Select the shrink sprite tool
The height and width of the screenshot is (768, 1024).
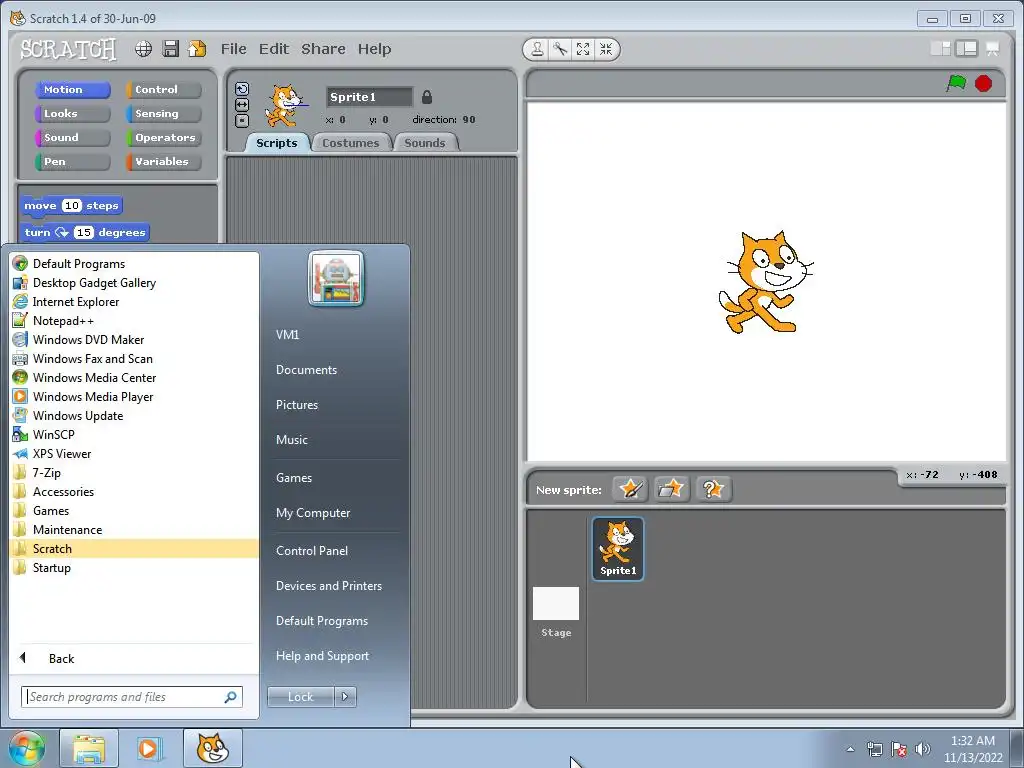point(606,49)
